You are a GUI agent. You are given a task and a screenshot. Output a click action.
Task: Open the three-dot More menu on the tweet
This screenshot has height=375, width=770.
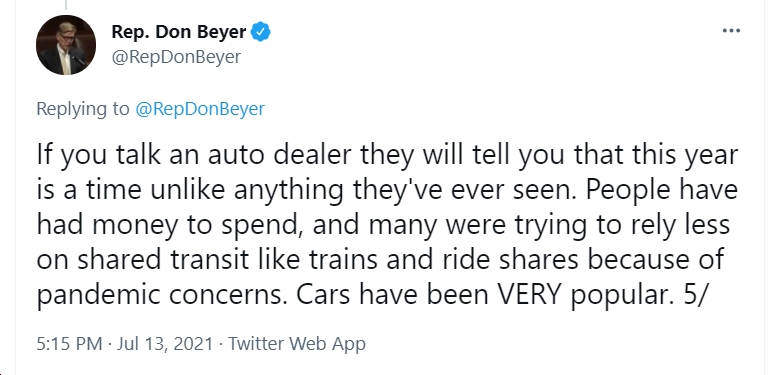click(731, 31)
